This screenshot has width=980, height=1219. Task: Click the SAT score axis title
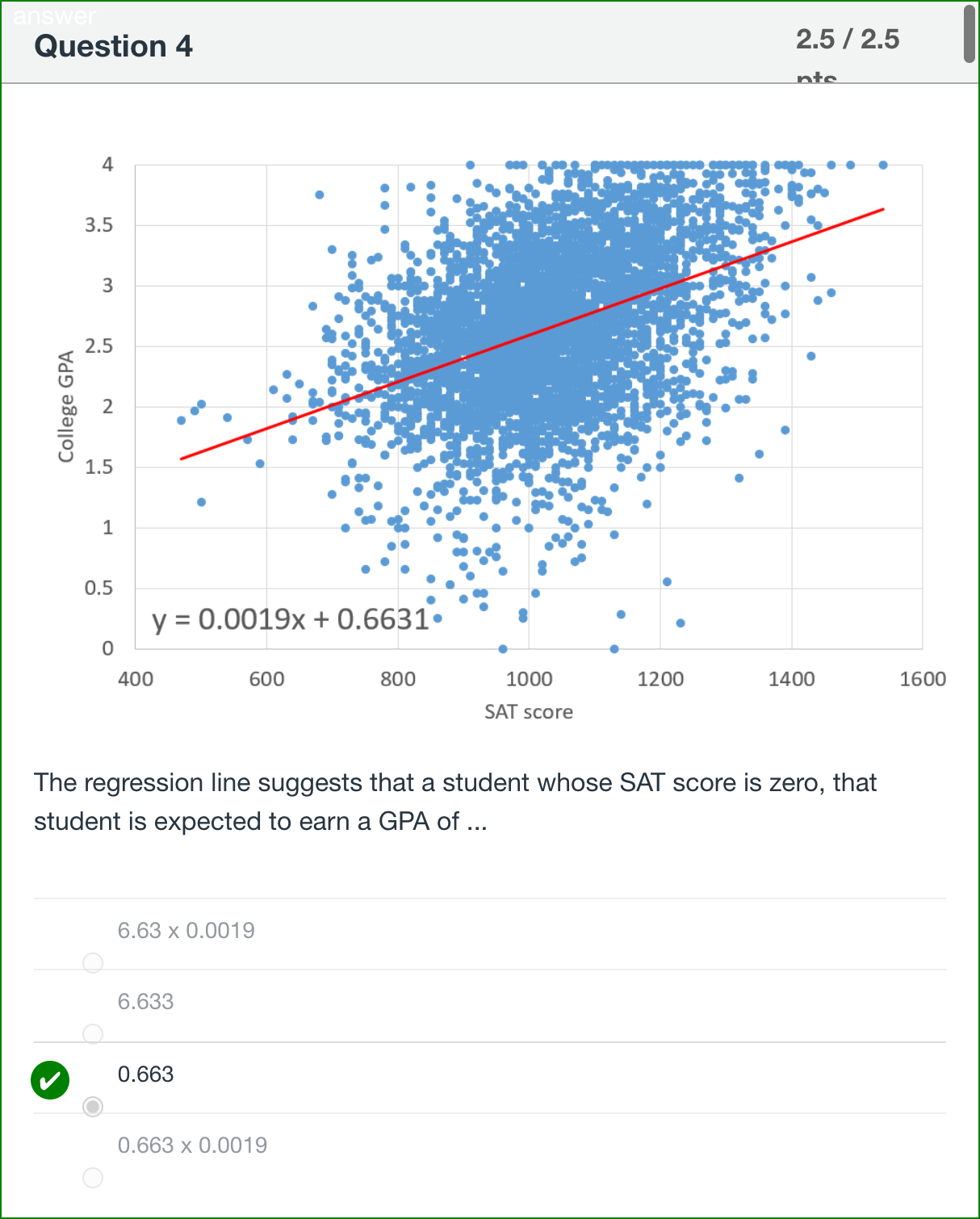pyautogui.click(x=529, y=712)
